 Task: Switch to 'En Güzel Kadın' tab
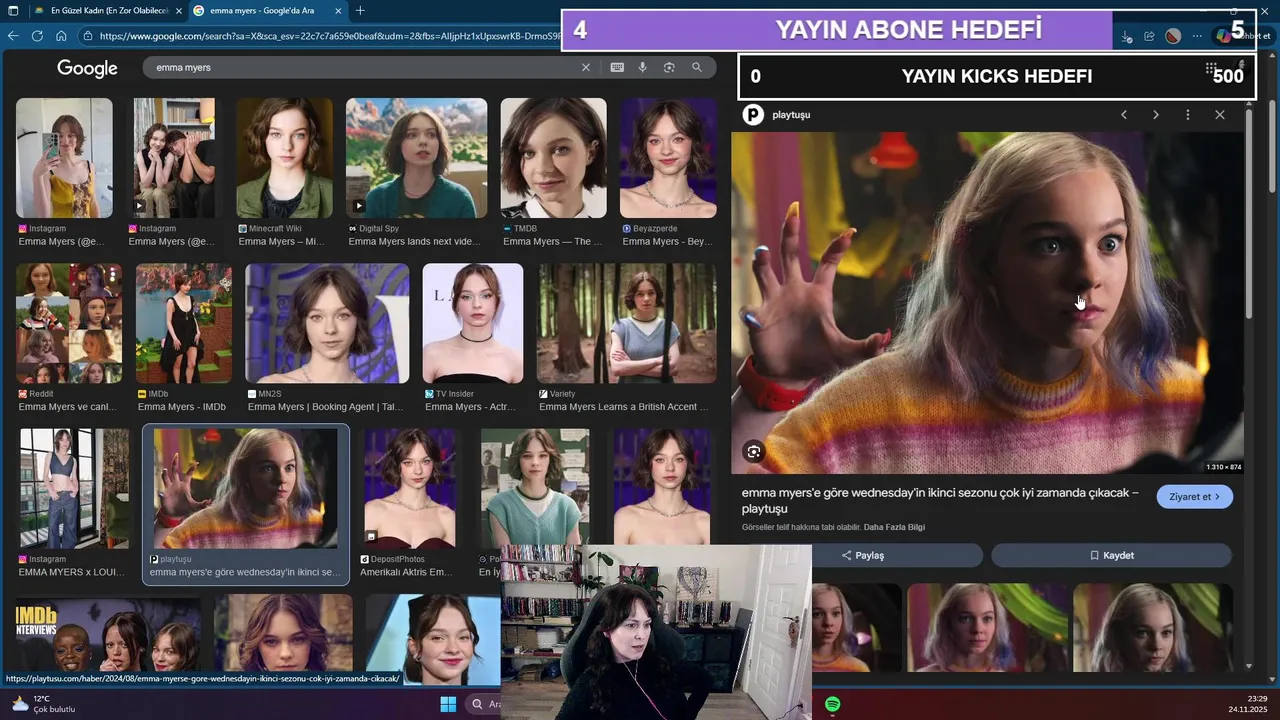[x=106, y=11]
